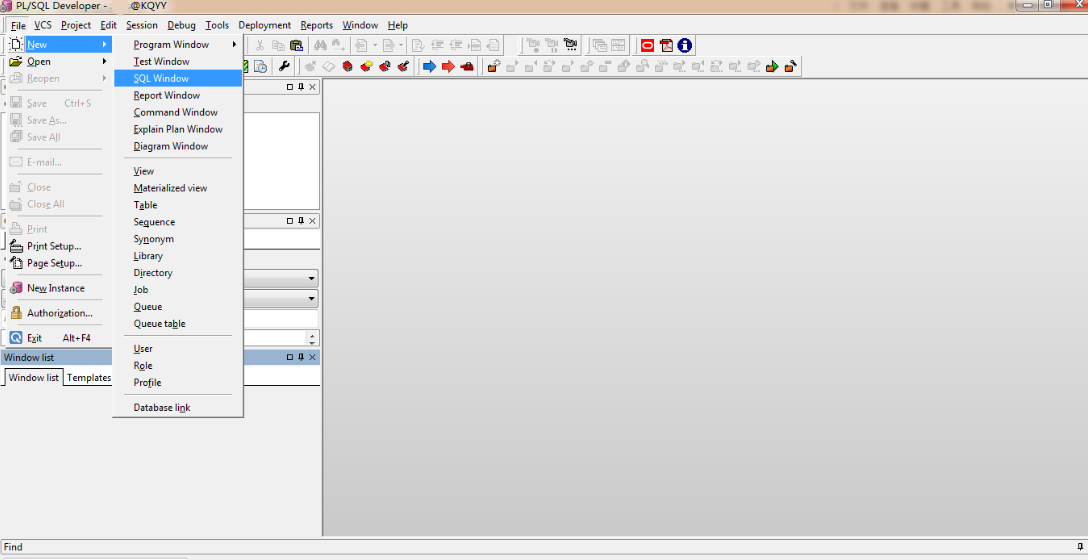Pin the middle docked panel
The height and width of the screenshot is (560, 1088).
[301, 221]
